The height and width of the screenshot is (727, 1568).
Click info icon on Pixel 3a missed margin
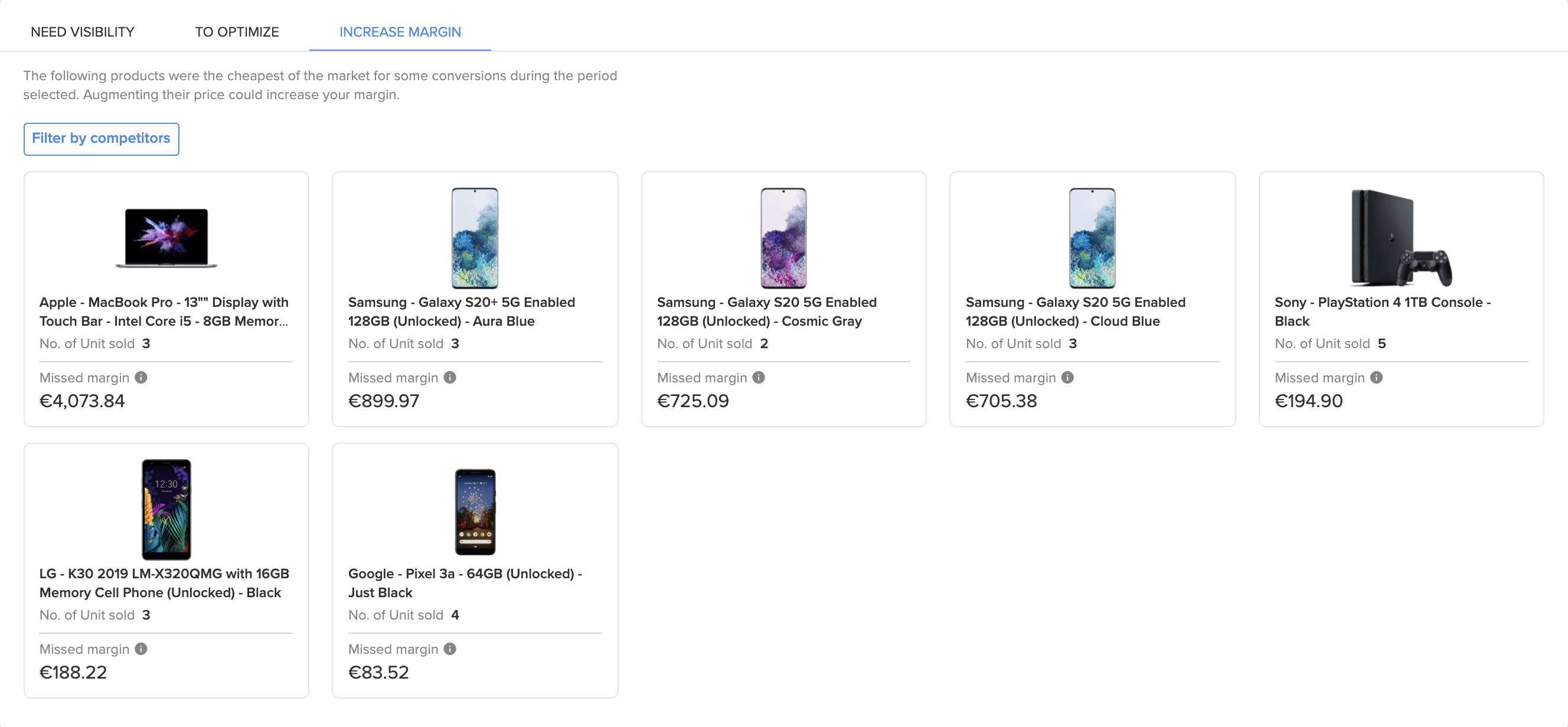tap(450, 649)
